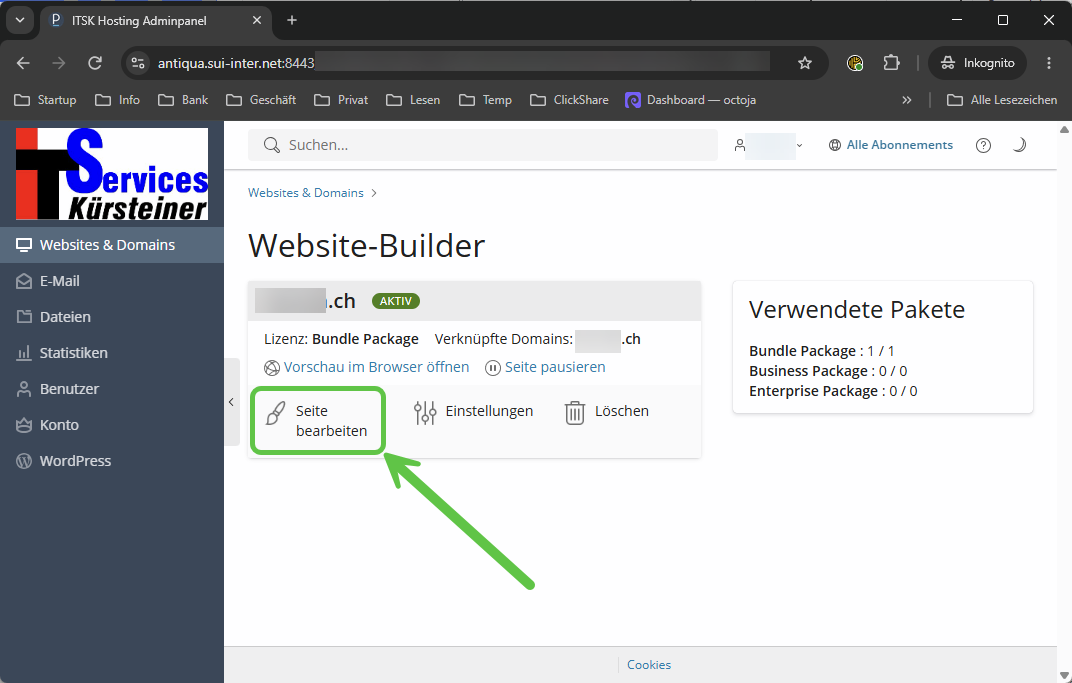Click the Bundle Package : 1 / 1 text

[x=822, y=351]
